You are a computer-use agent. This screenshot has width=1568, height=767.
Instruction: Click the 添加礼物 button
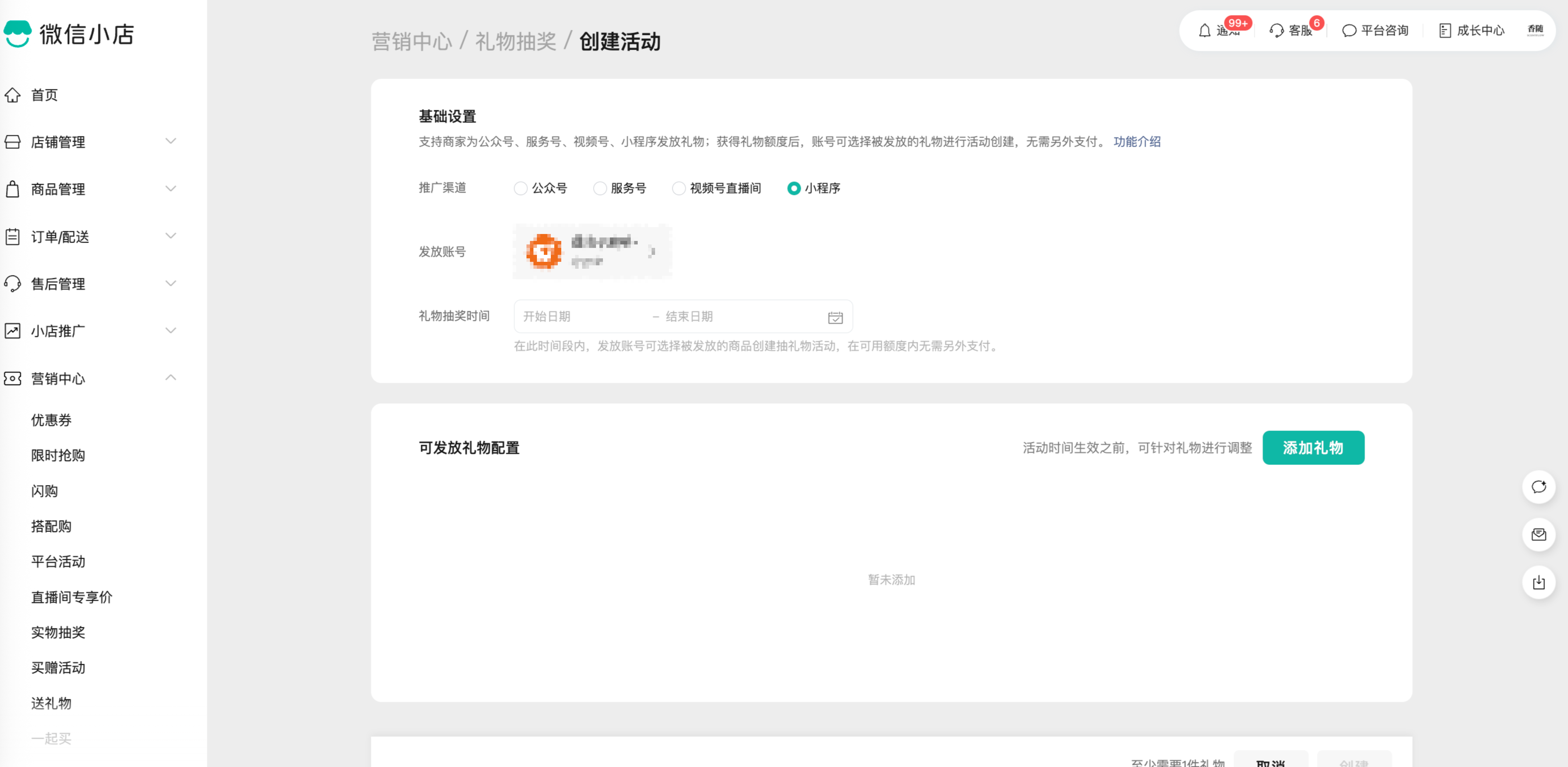(x=1313, y=448)
